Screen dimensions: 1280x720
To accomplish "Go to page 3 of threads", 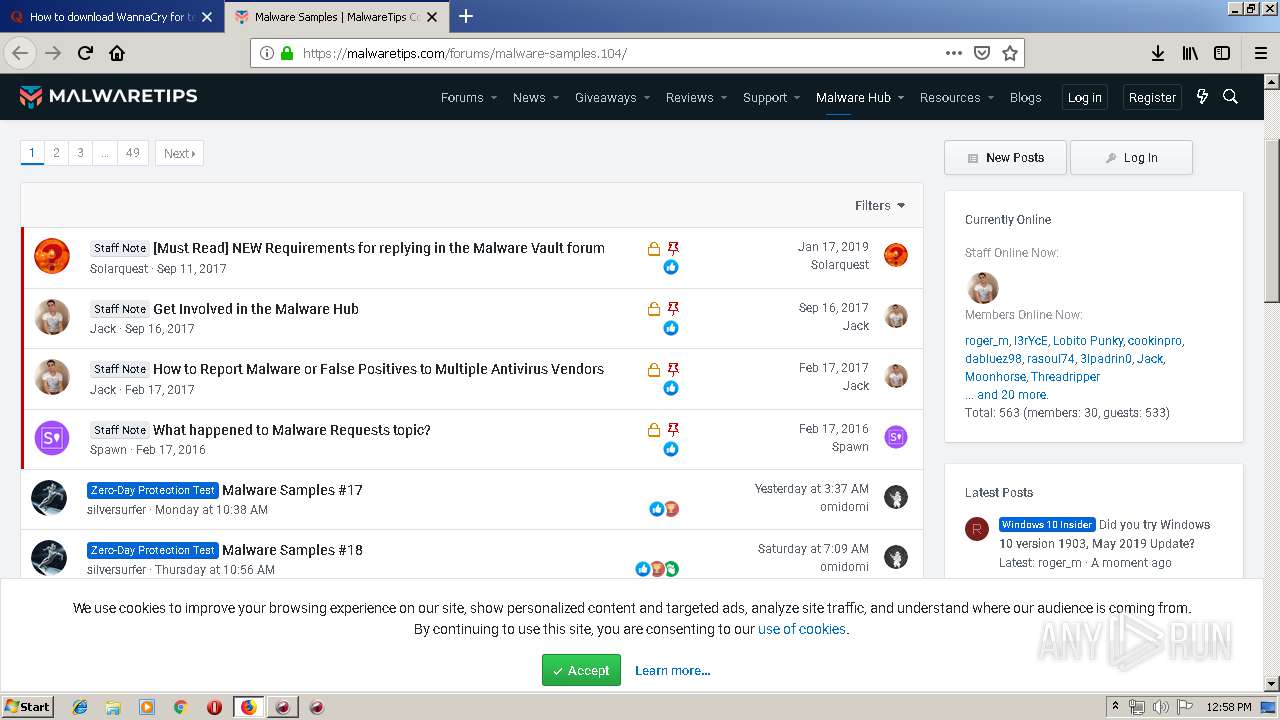I will click(80, 153).
